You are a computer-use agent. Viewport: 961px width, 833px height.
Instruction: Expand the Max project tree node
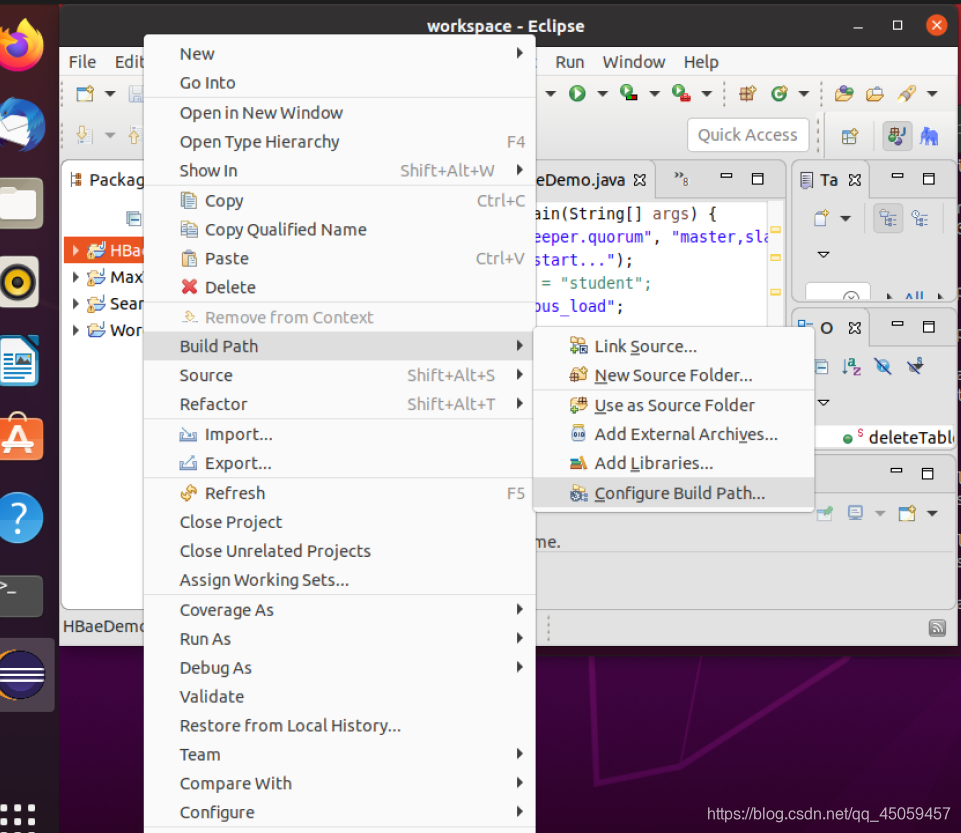click(75, 277)
